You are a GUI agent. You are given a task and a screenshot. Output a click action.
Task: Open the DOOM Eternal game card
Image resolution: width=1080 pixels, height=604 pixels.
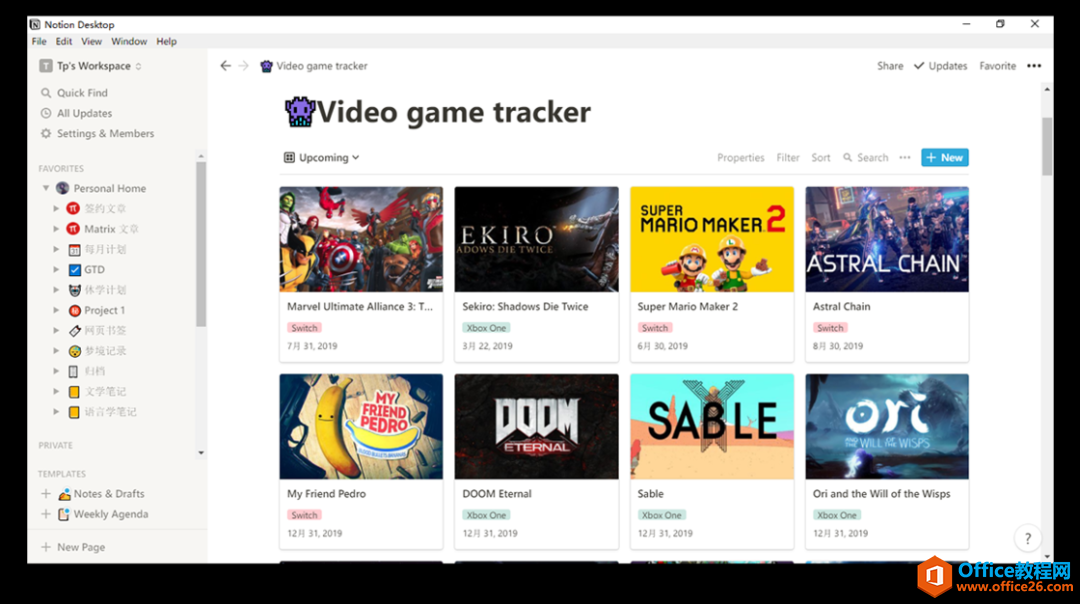(x=537, y=461)
